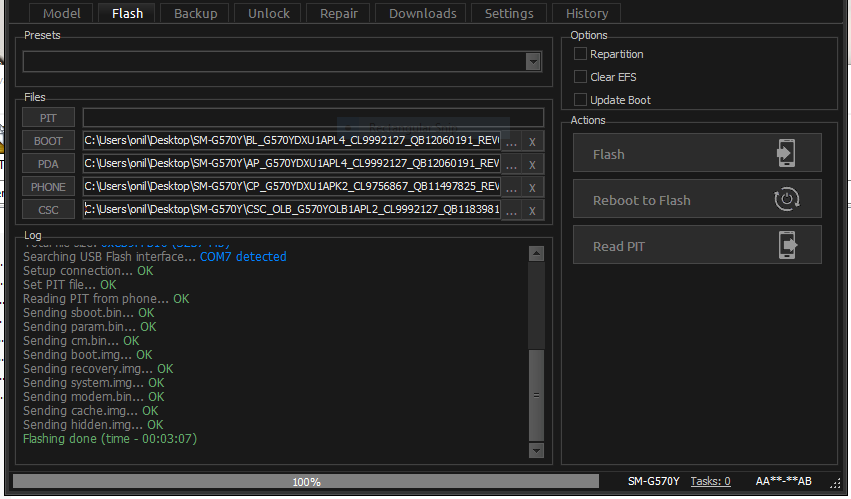Screen dimensions: 851x499
Task: Open the Tasks: 0 link
Action: click(710, 481)
